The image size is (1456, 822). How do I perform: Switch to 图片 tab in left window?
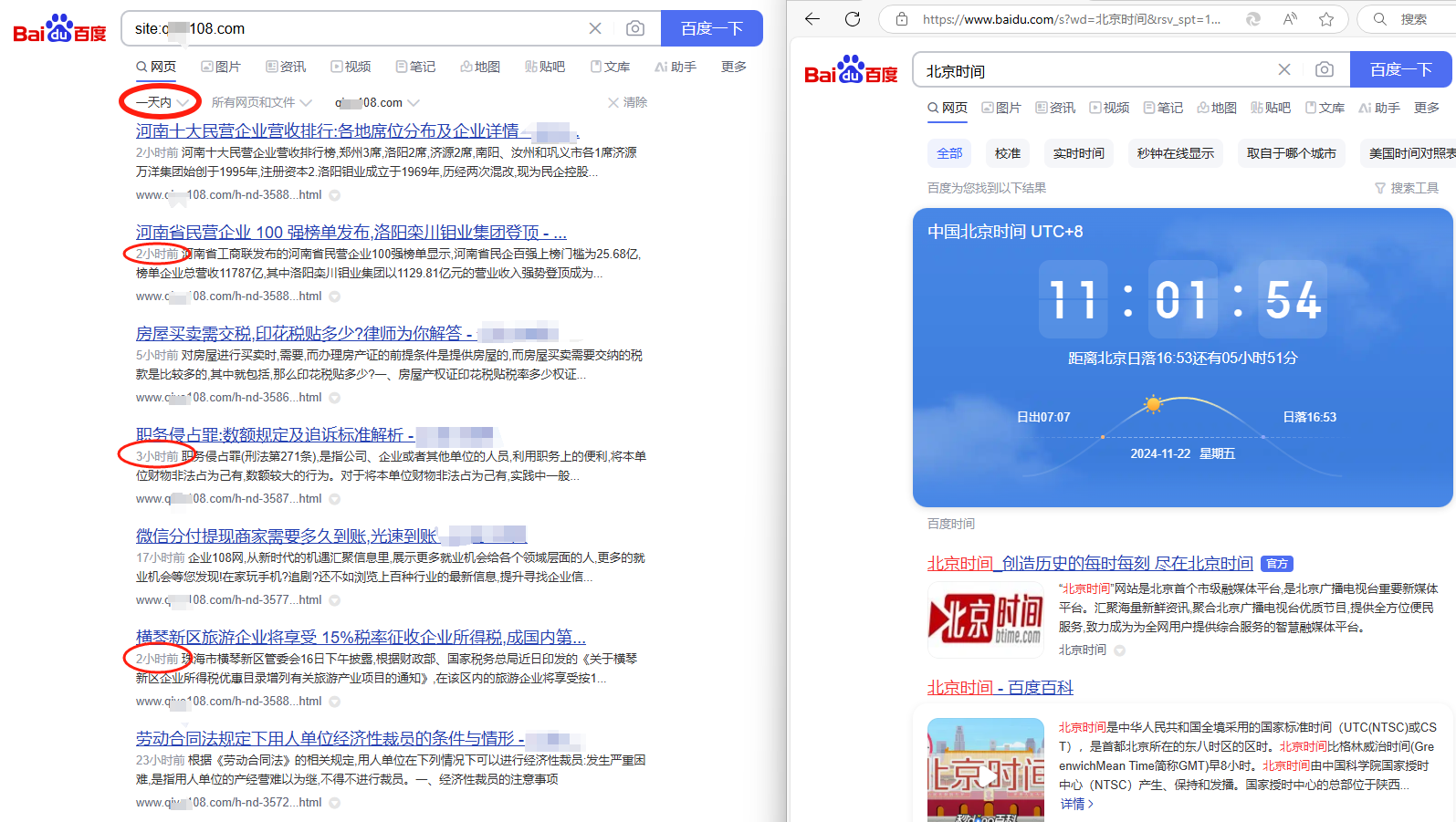[x=221, y=67]
